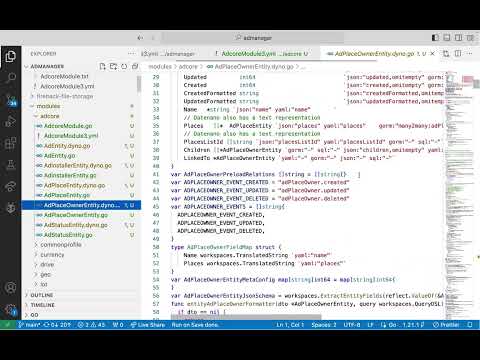Image resolution: width=480 pixels, height=360 pixels.
Task: Expand the currency folder
Action: coord(52,254)
